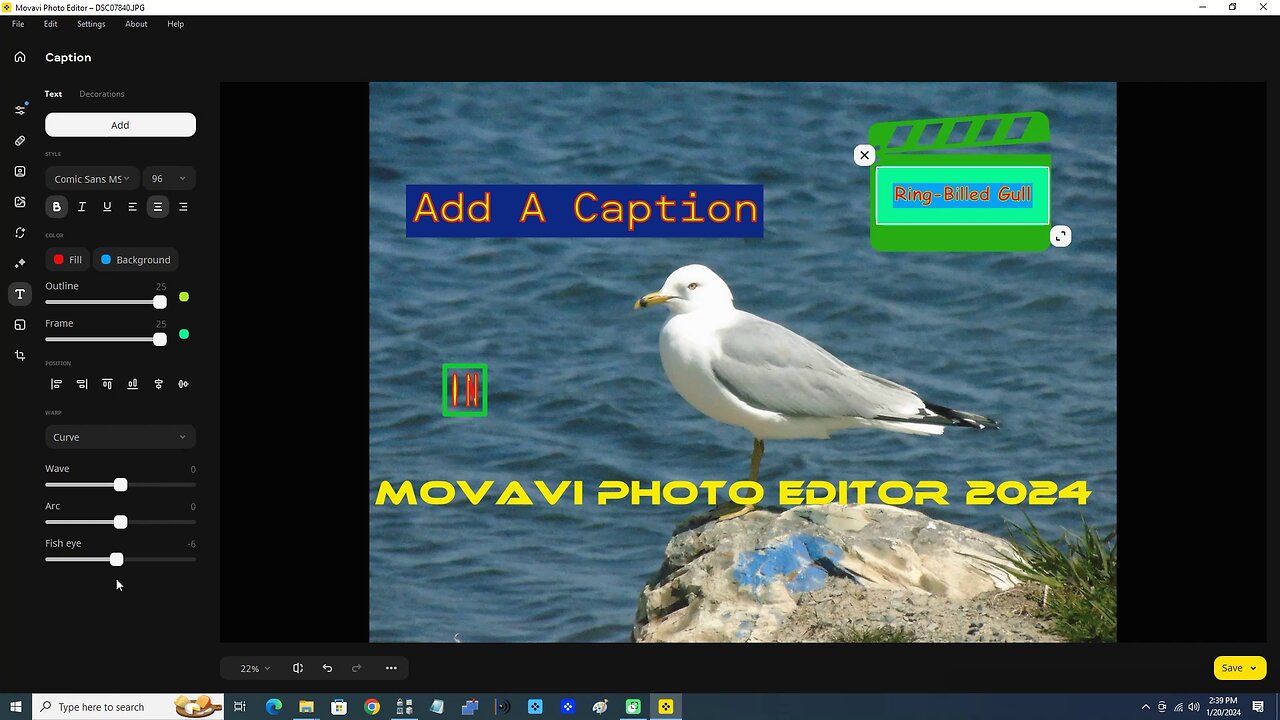This screenshot has width=1280, height=720.
Task: Click the Add caption button
Action: [x=120, y=125]
